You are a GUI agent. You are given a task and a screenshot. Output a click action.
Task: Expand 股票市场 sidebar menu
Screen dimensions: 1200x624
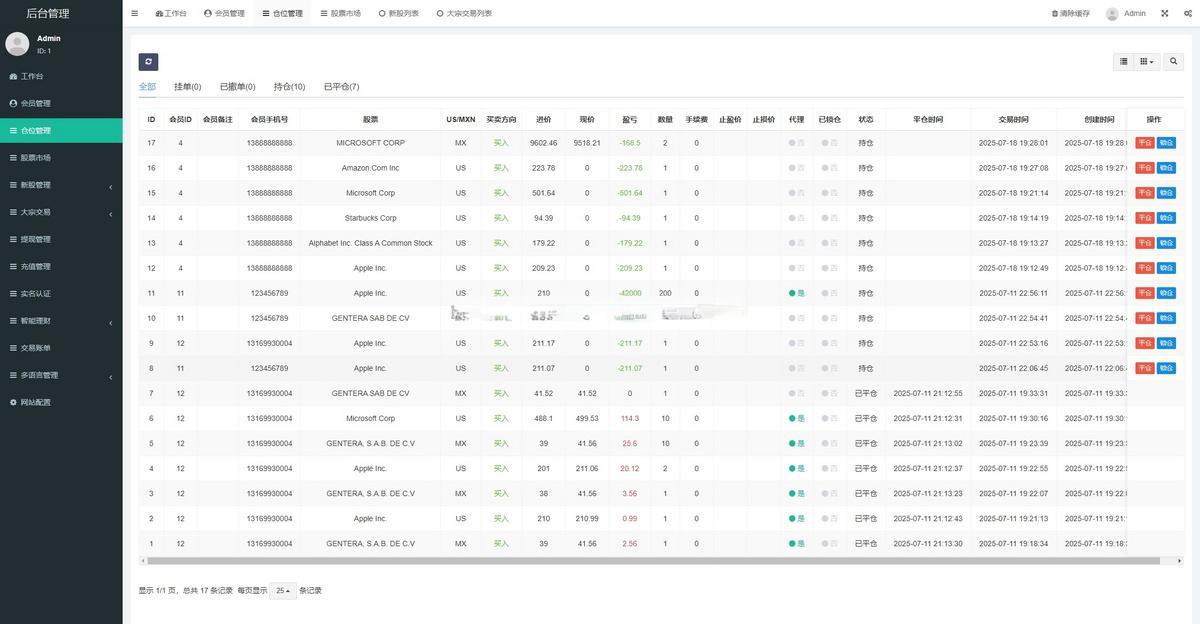coord(61,158)
